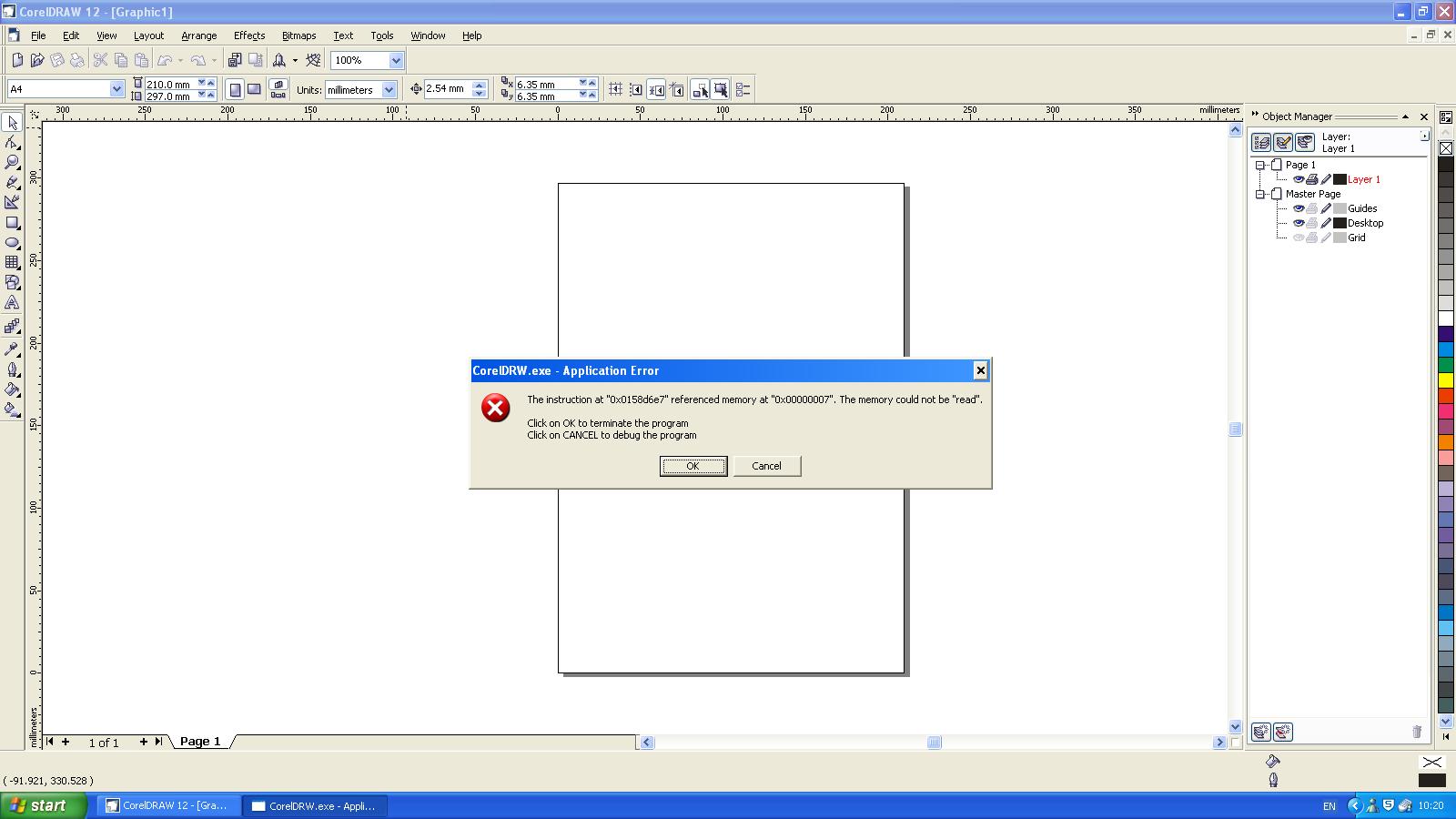
Task: Toggle Desktop layer visibility eye
Action: click(1299, 223)
